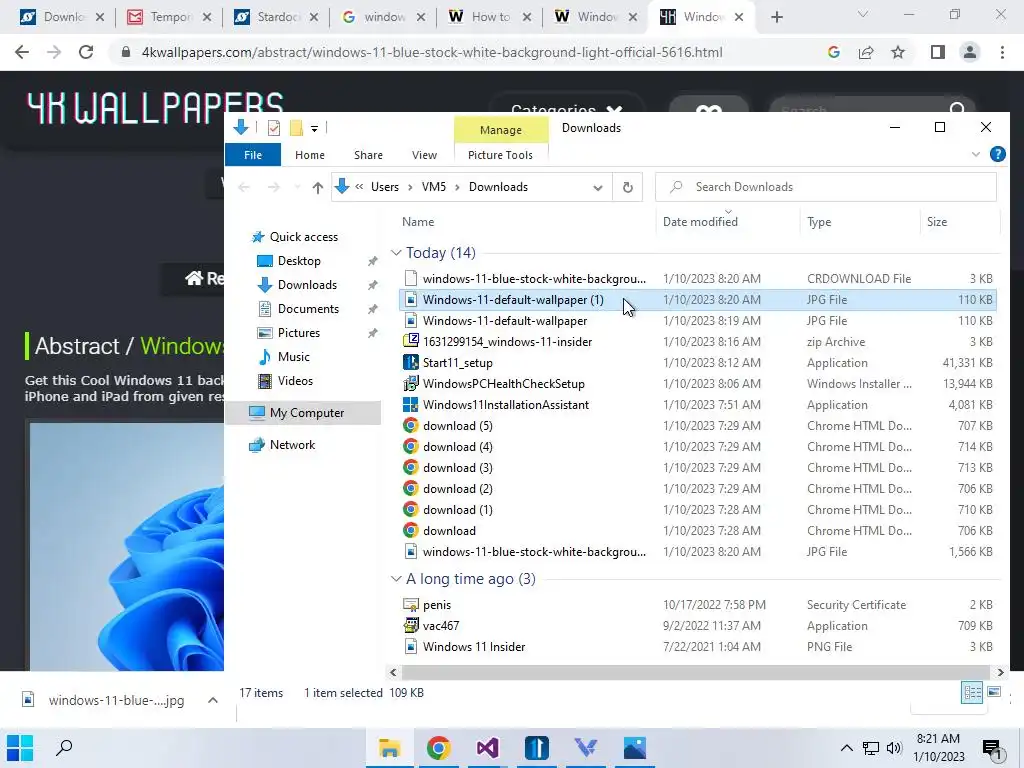Screen dimensions: 1024x768
Task: Open Chrome tab search dropdown
Action: click(863, 15)
